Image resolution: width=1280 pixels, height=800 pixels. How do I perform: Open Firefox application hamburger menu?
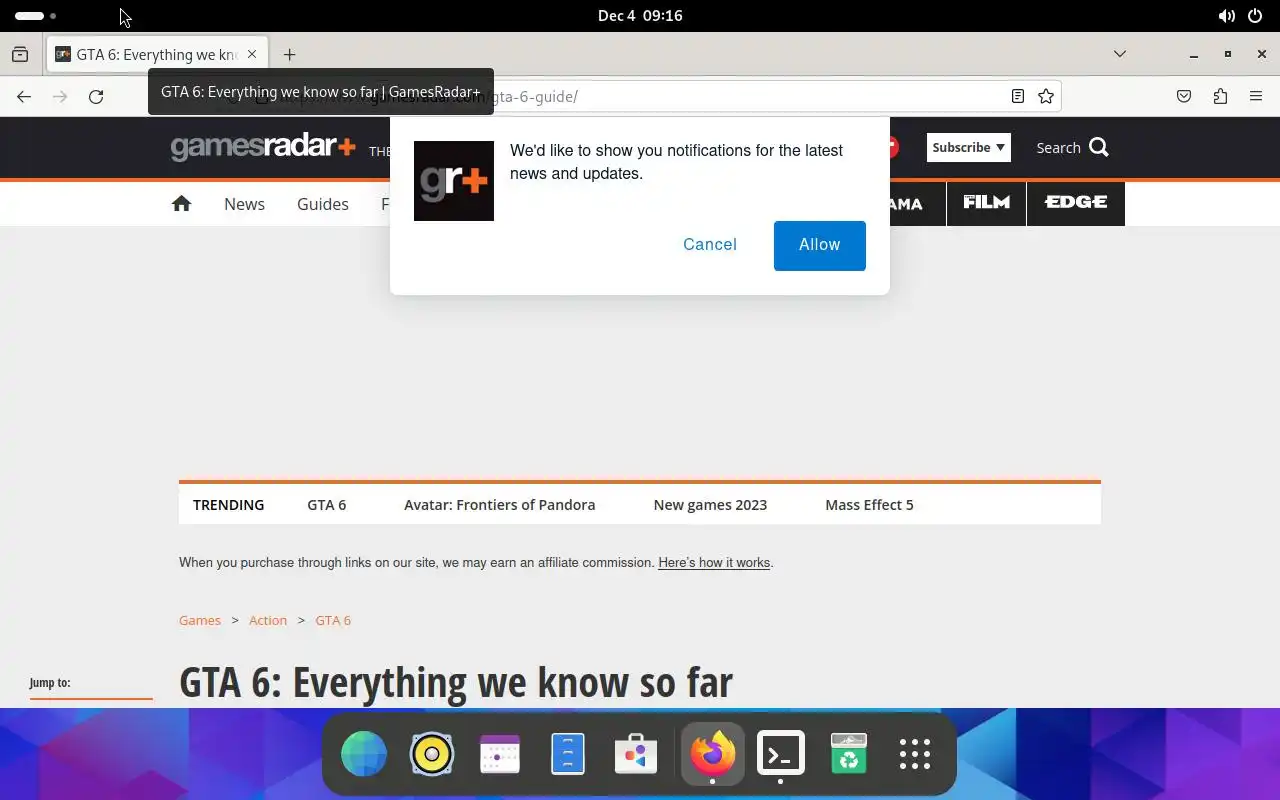point(1256,96)
